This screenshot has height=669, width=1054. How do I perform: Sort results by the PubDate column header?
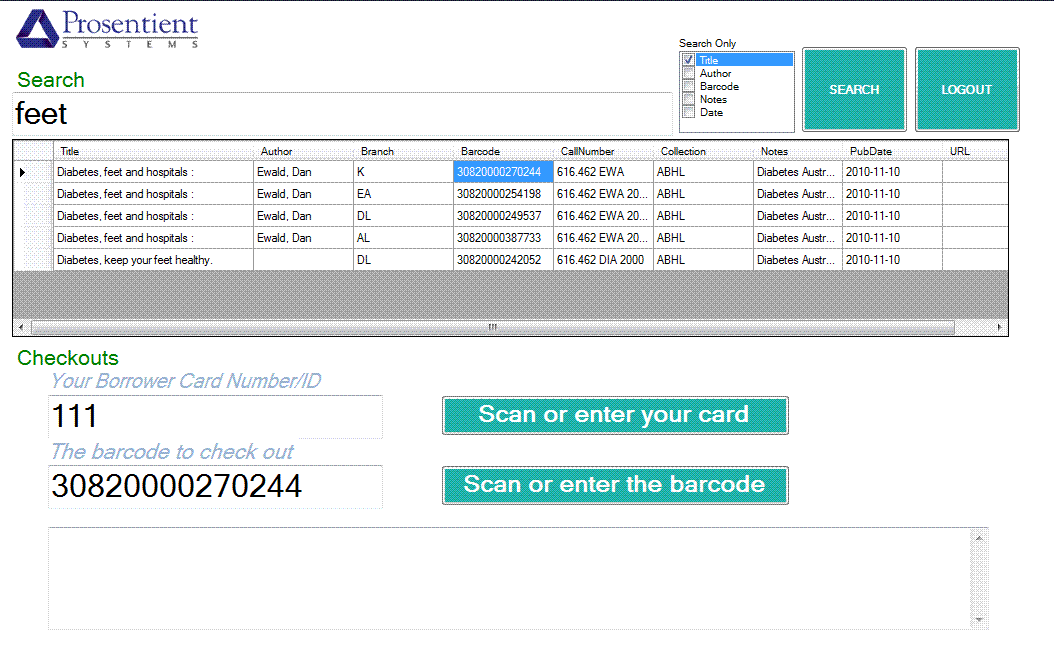(892, 151)
